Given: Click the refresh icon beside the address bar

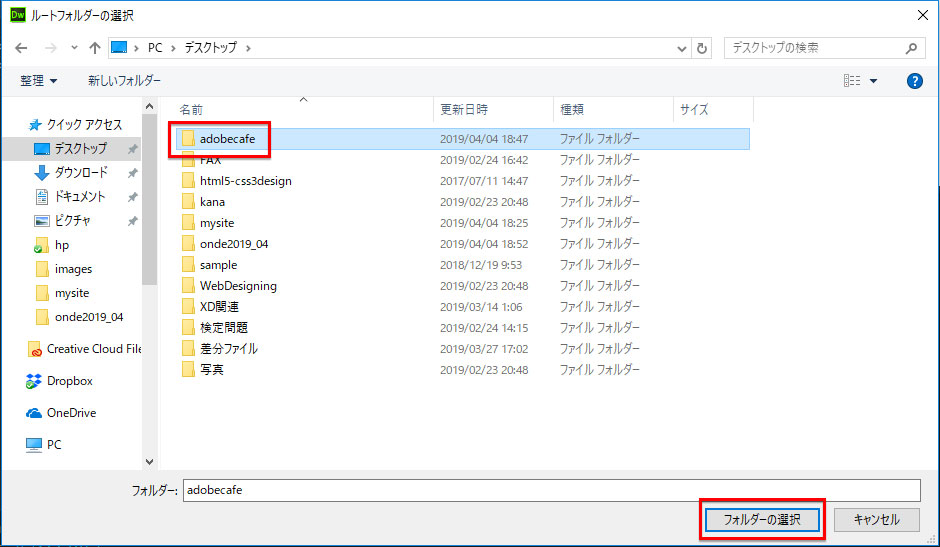Looking at the screenshot, I should click(703, 48).
